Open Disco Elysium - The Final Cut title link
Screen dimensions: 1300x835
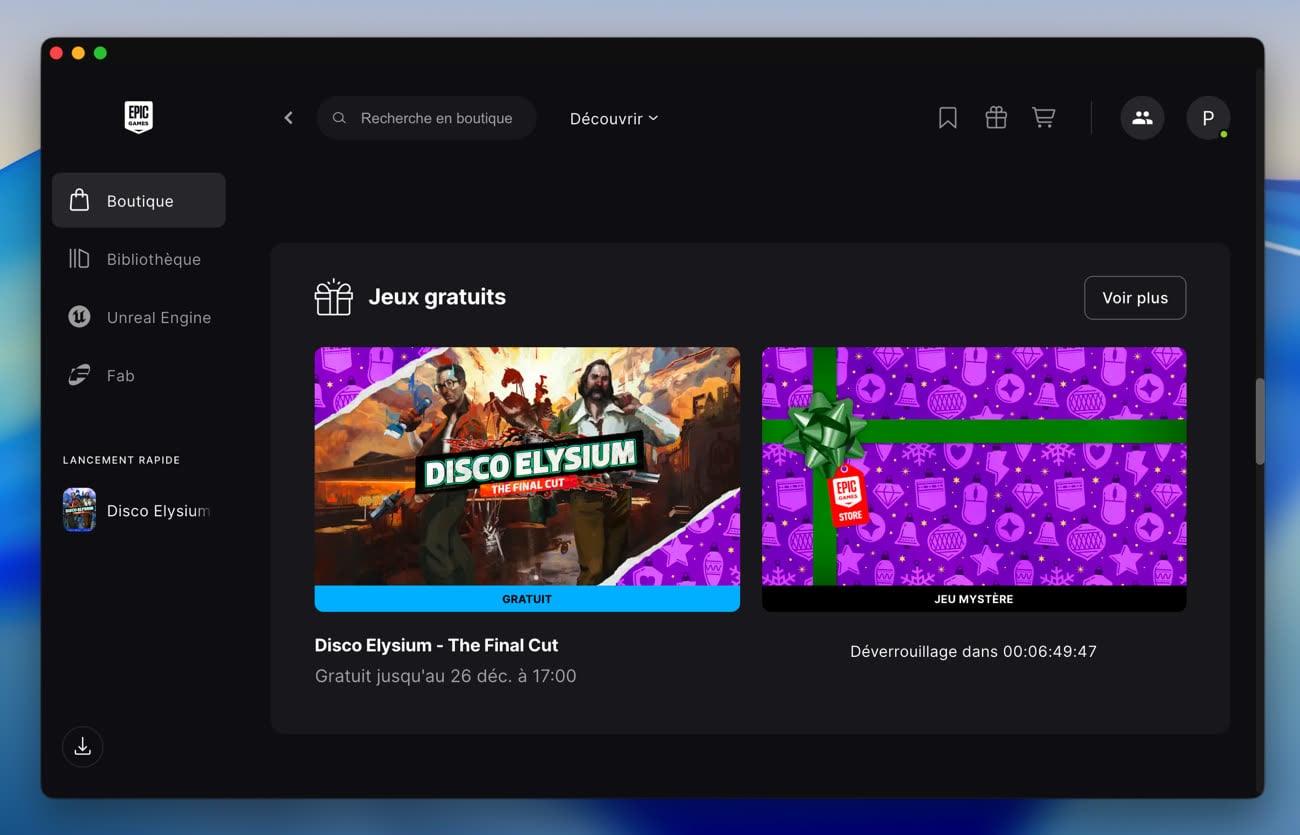point(436,645)
